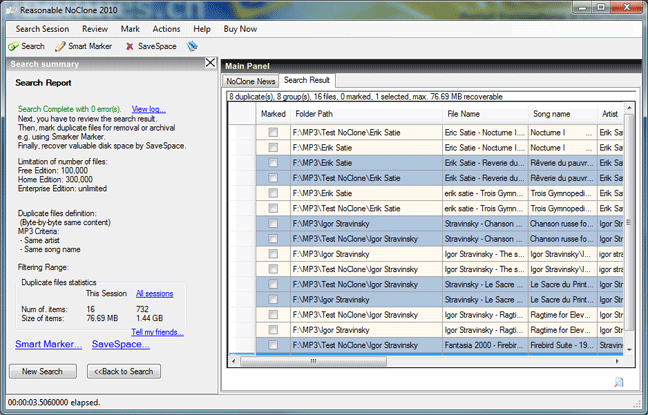Viewport: 648px width, 415px height.
Task: Click the preview icon below results grid
Action: tap(619, 382)
